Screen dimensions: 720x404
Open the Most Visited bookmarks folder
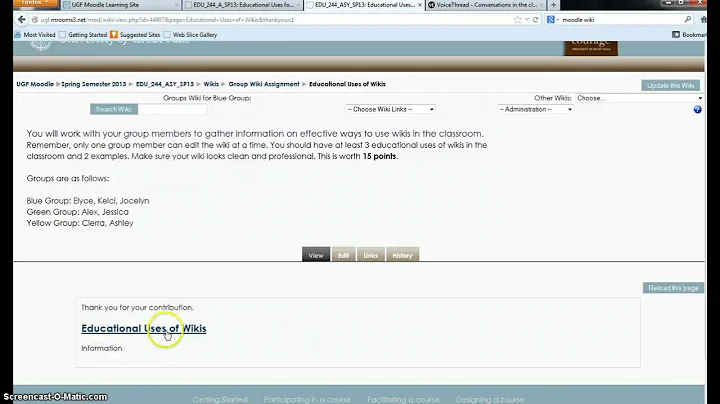click(x=35, y=34)
